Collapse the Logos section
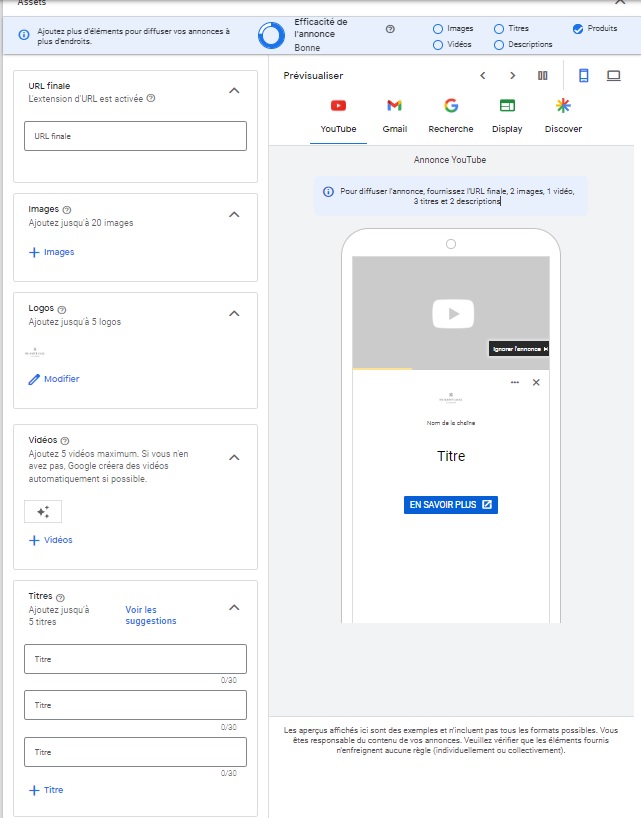Screen dimensions: 641x818 click(234, 314)
